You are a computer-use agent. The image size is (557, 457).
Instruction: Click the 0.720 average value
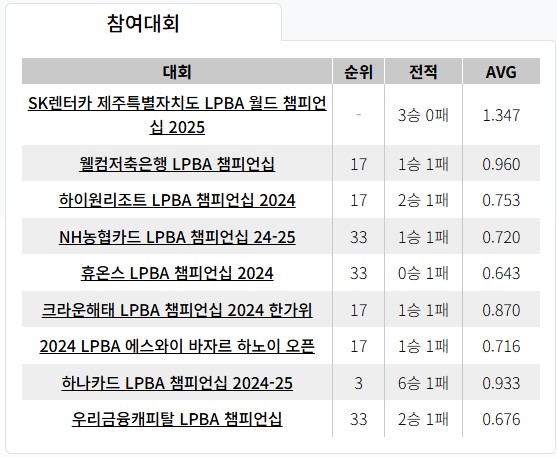point(501,237)
